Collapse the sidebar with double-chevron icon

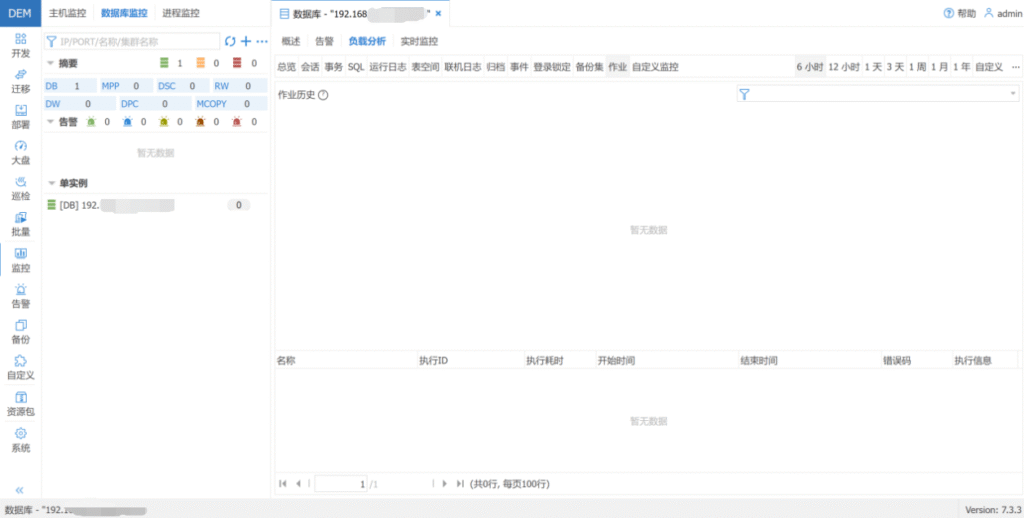click(x=20, y=490)
